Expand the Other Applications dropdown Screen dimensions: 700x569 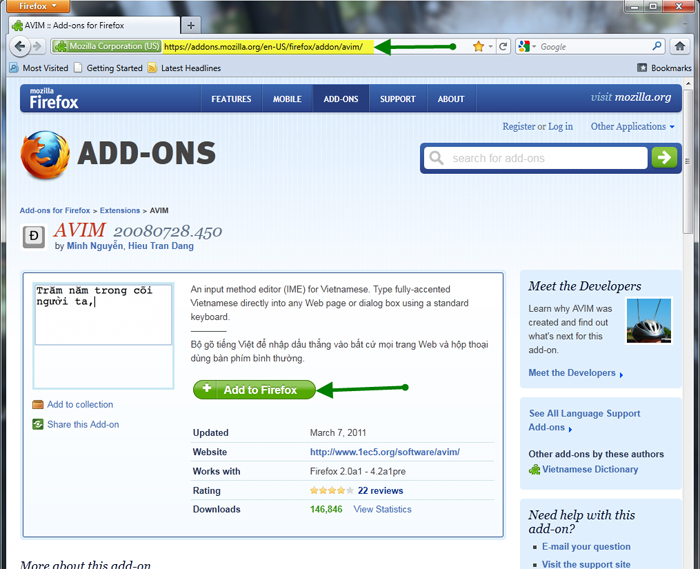pos(632,126)
